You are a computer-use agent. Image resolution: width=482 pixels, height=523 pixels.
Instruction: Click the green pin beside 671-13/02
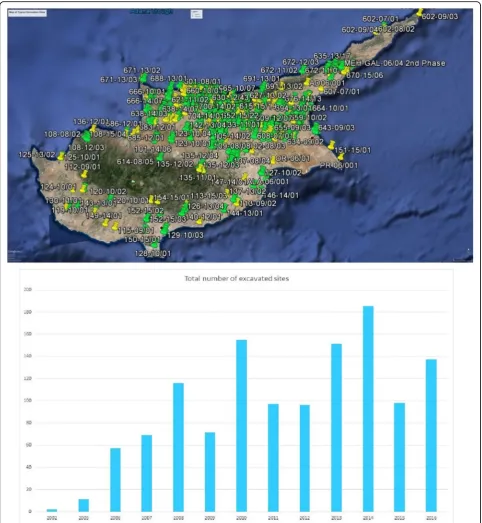pos(144,78)
